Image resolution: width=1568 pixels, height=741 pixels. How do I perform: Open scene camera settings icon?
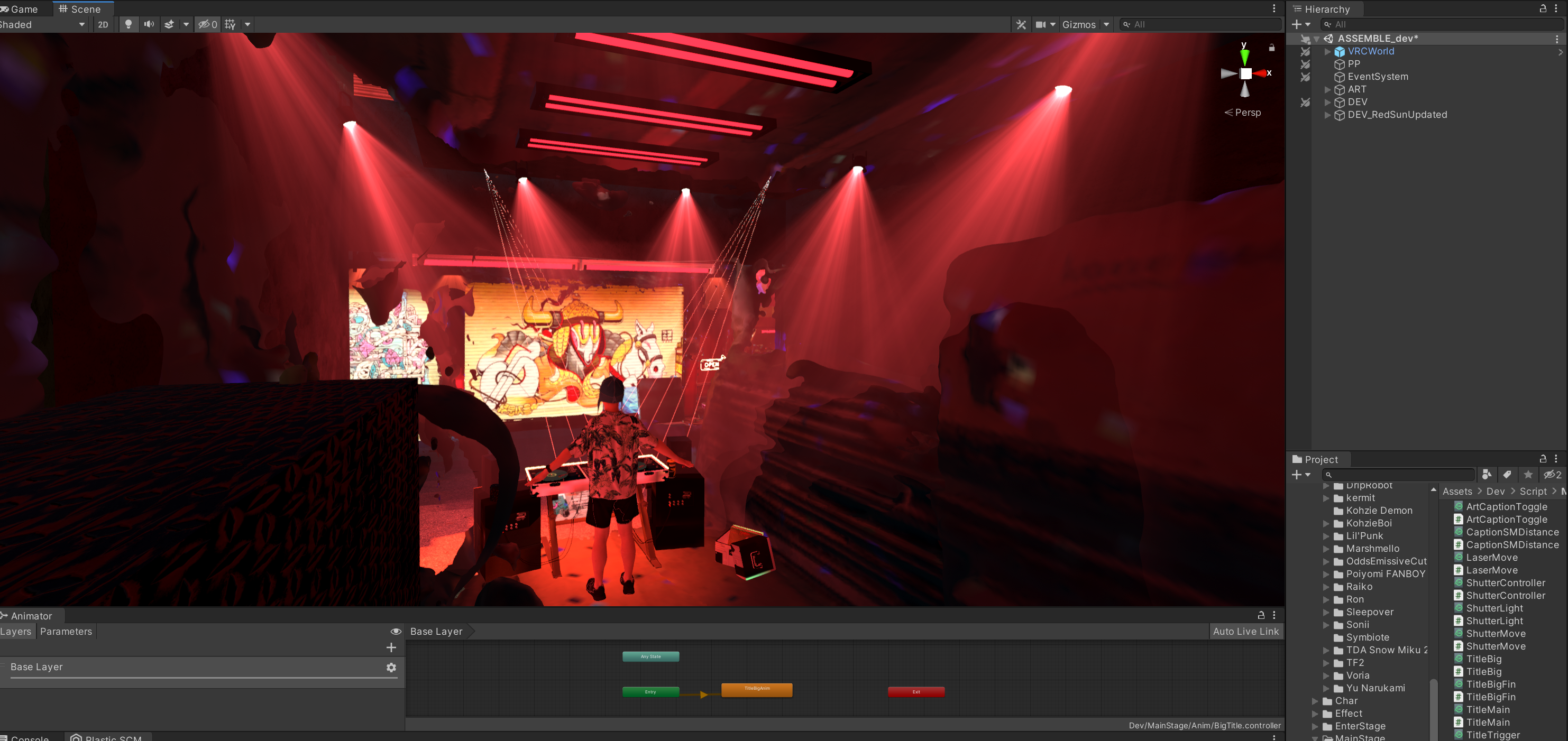[1041, 24]
